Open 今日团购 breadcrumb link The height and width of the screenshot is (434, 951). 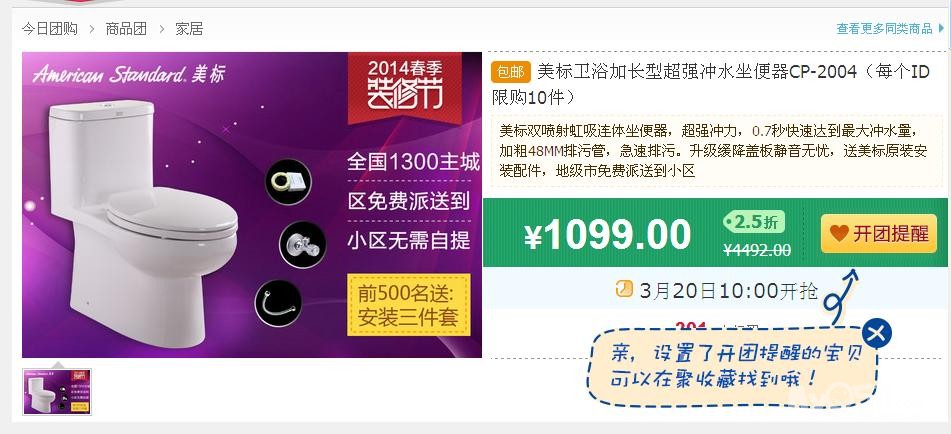click(x=50, y=28)
